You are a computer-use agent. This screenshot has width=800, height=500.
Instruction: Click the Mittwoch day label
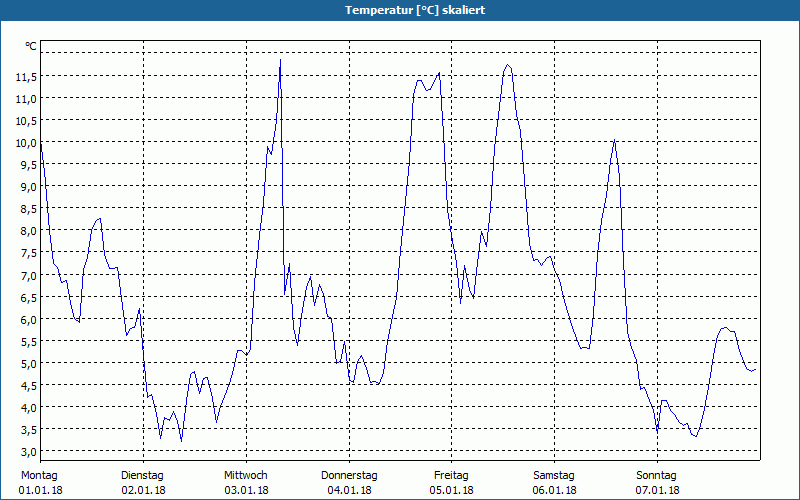pos(245,476)
